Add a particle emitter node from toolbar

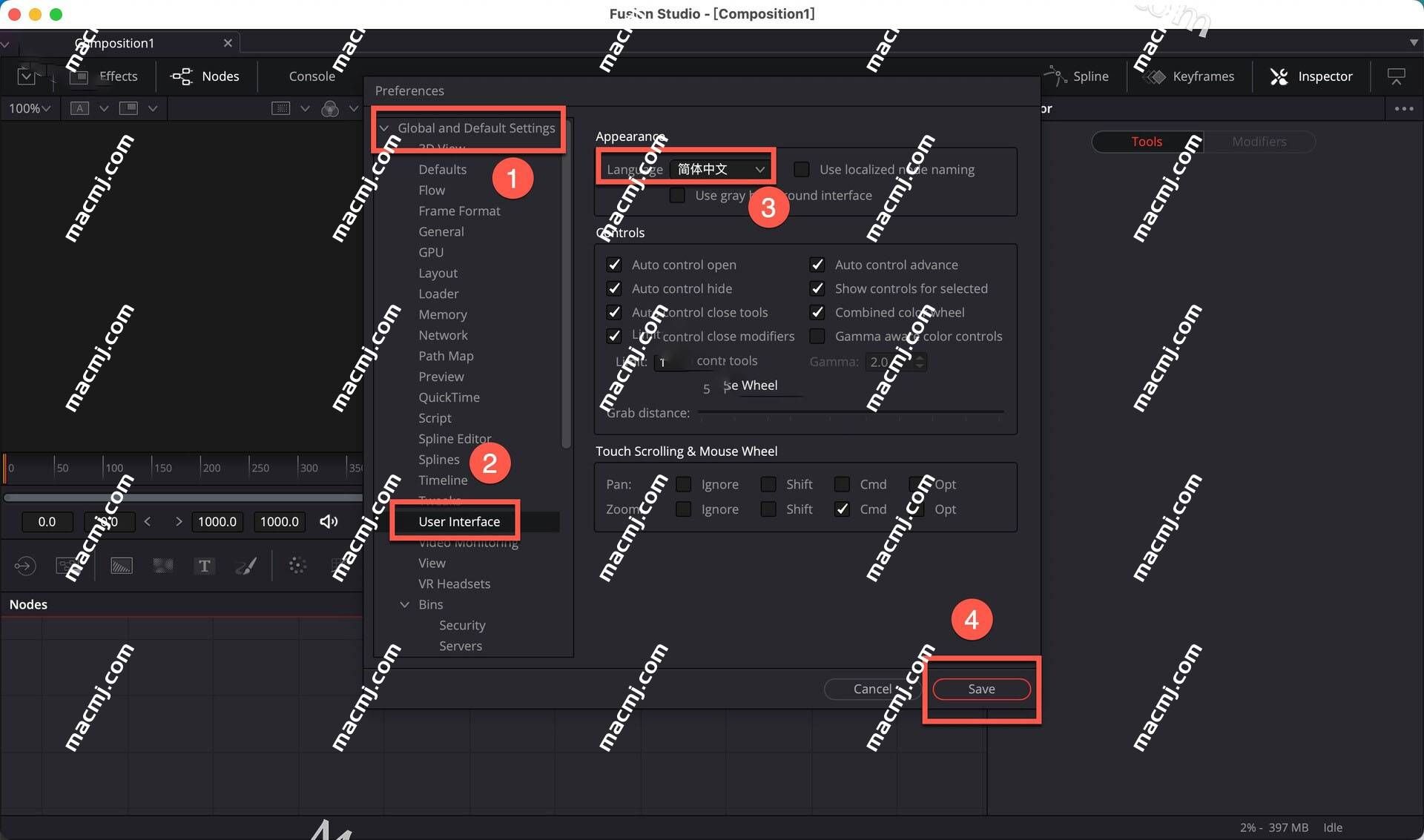pyautogui.click(x=297, y=566)
